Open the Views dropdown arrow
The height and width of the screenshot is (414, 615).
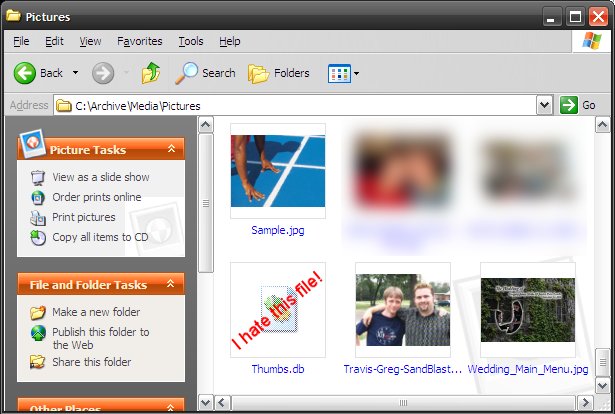pos(357,73)
